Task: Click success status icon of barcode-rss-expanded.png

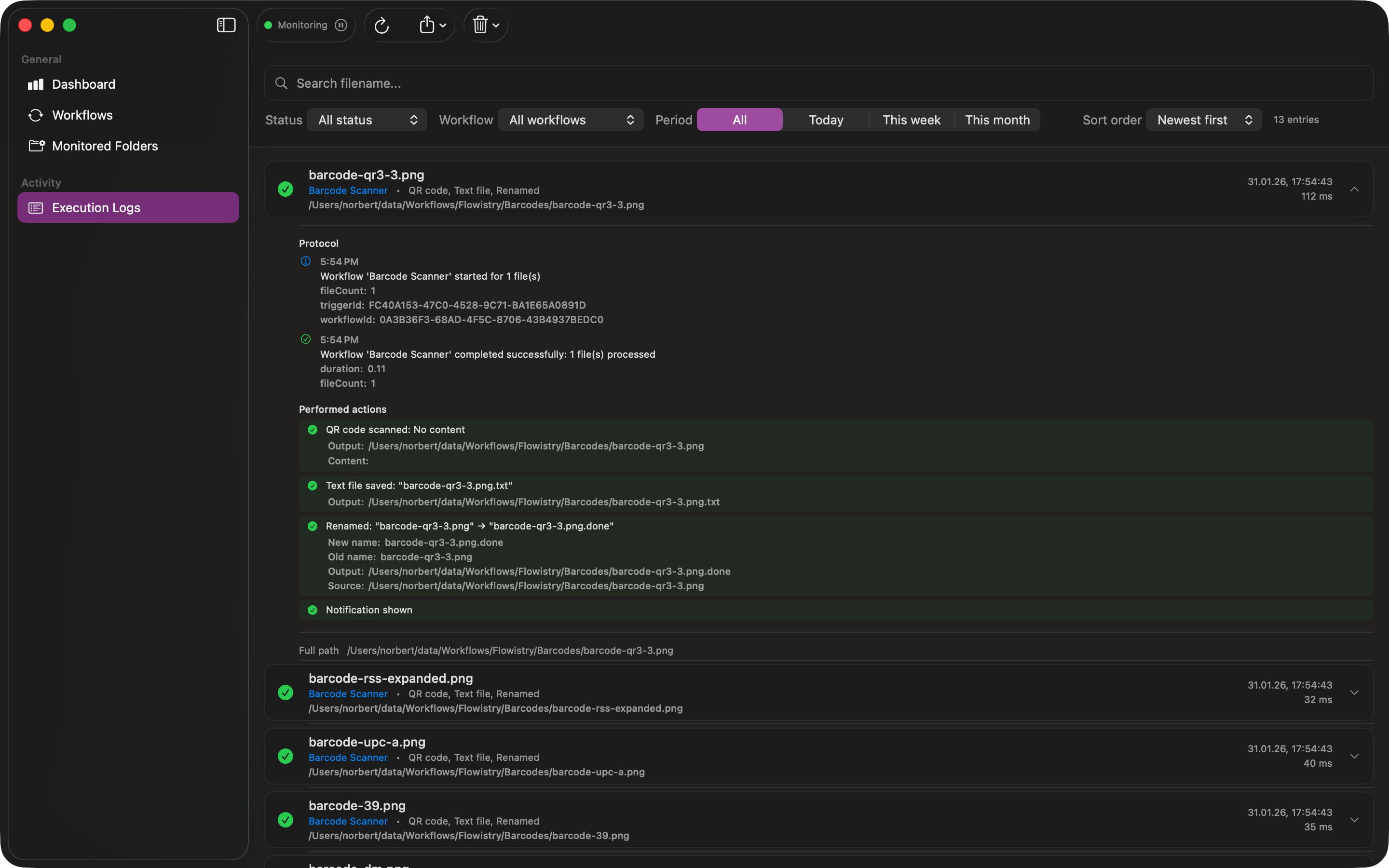Action: click(285, 692)
